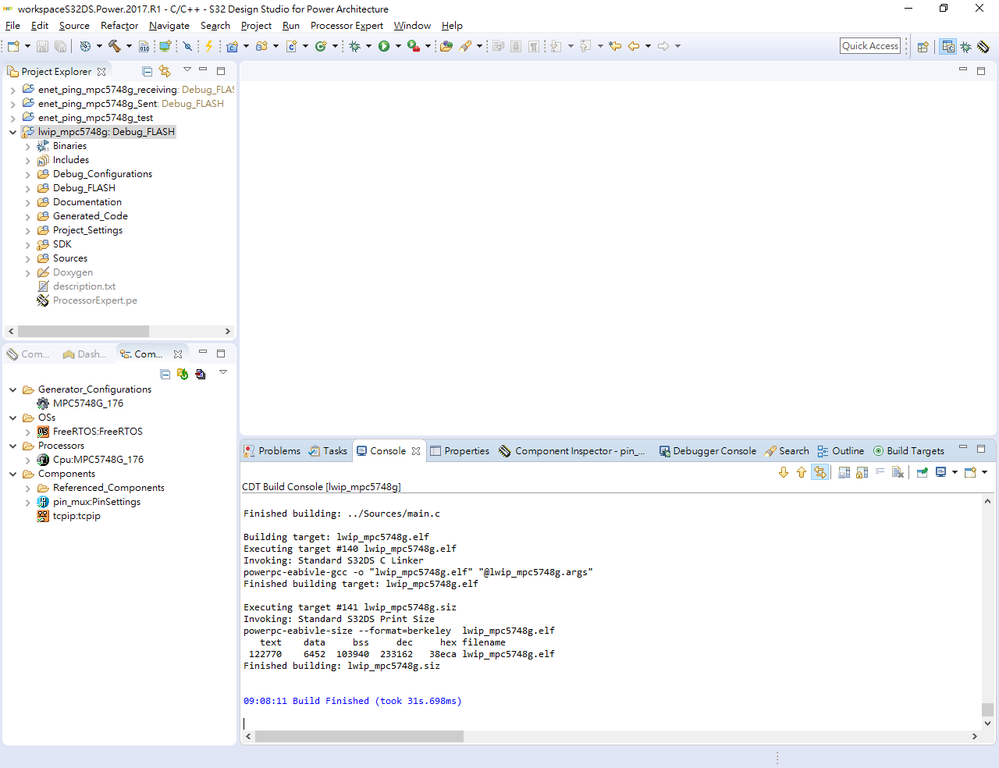
Task: Click the Quick Access search field
Action: [870, 46]
